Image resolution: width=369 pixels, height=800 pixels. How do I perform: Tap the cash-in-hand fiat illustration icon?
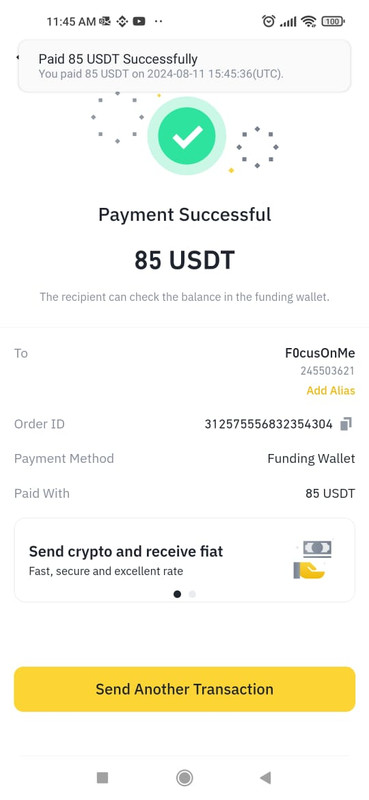tap(312, 560)
